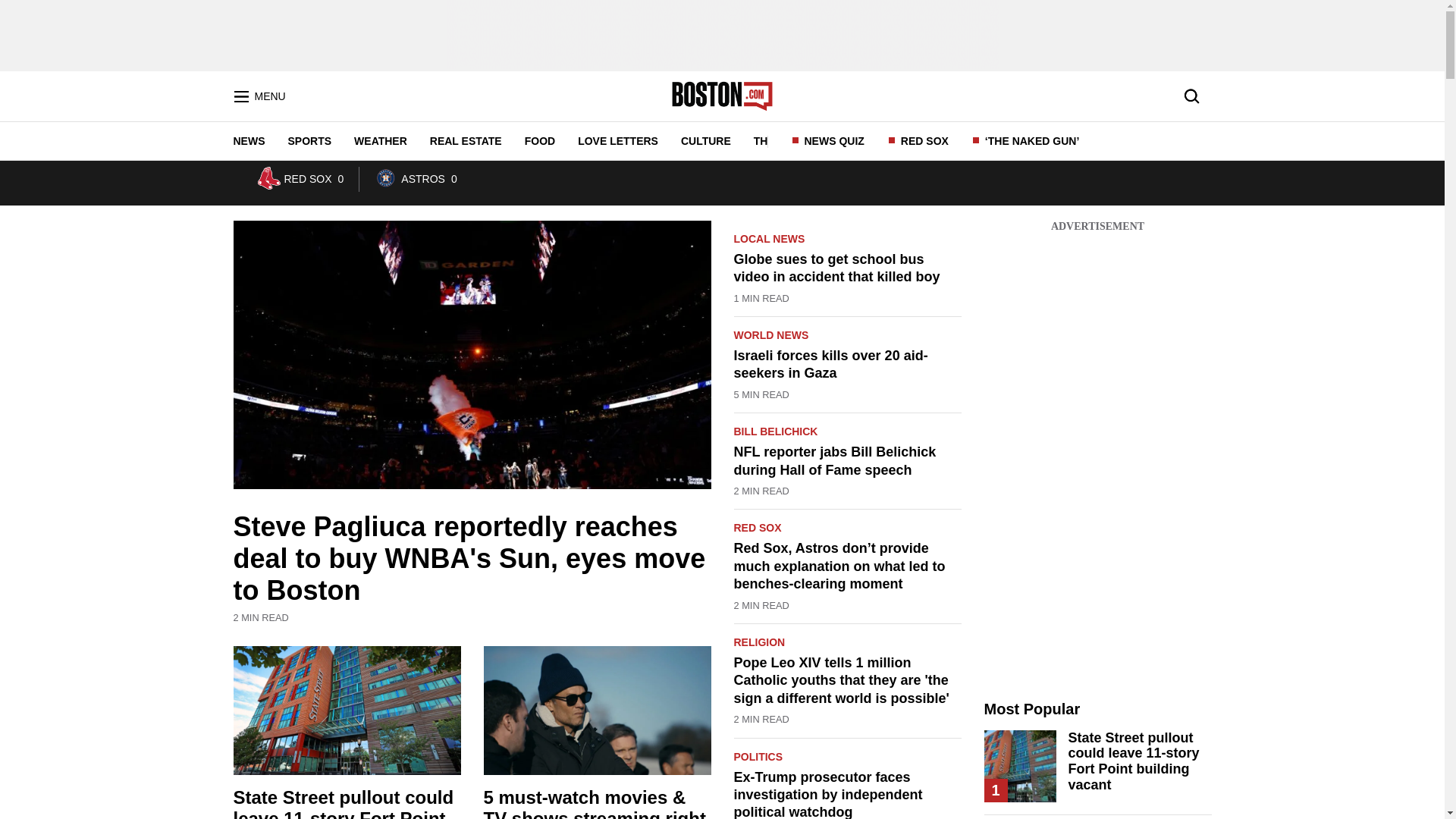Open Most Popular number 1 thumbnail
This screenshot has height=819, width=1456.
click(1019, 766)
